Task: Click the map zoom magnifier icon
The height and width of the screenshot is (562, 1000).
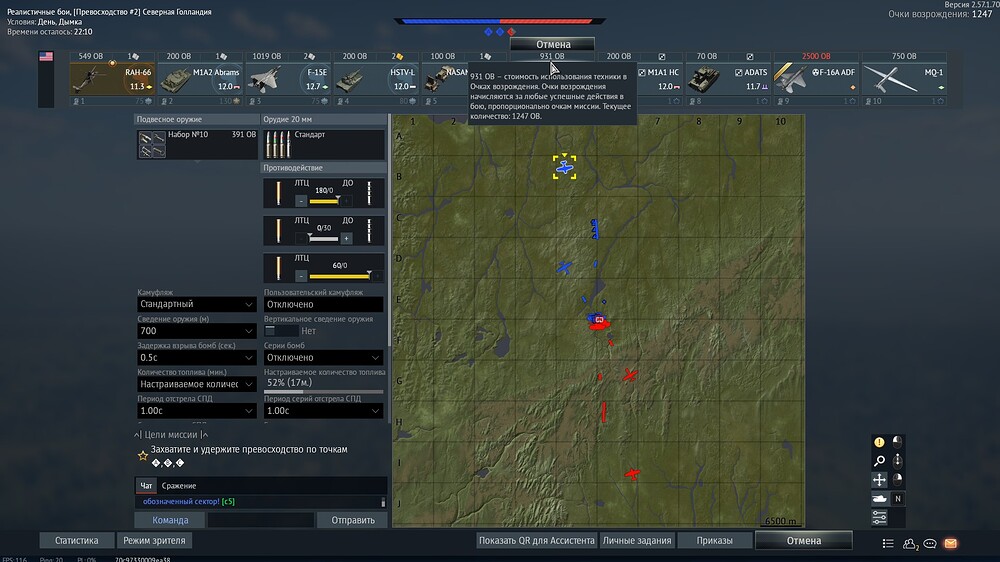Action: click(879, 461)
